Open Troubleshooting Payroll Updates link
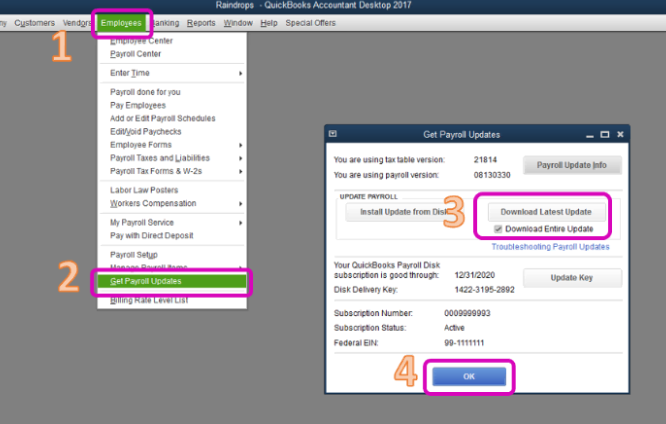Image resolution: width=666 pixels, height=424 pixels. (550, 247)
